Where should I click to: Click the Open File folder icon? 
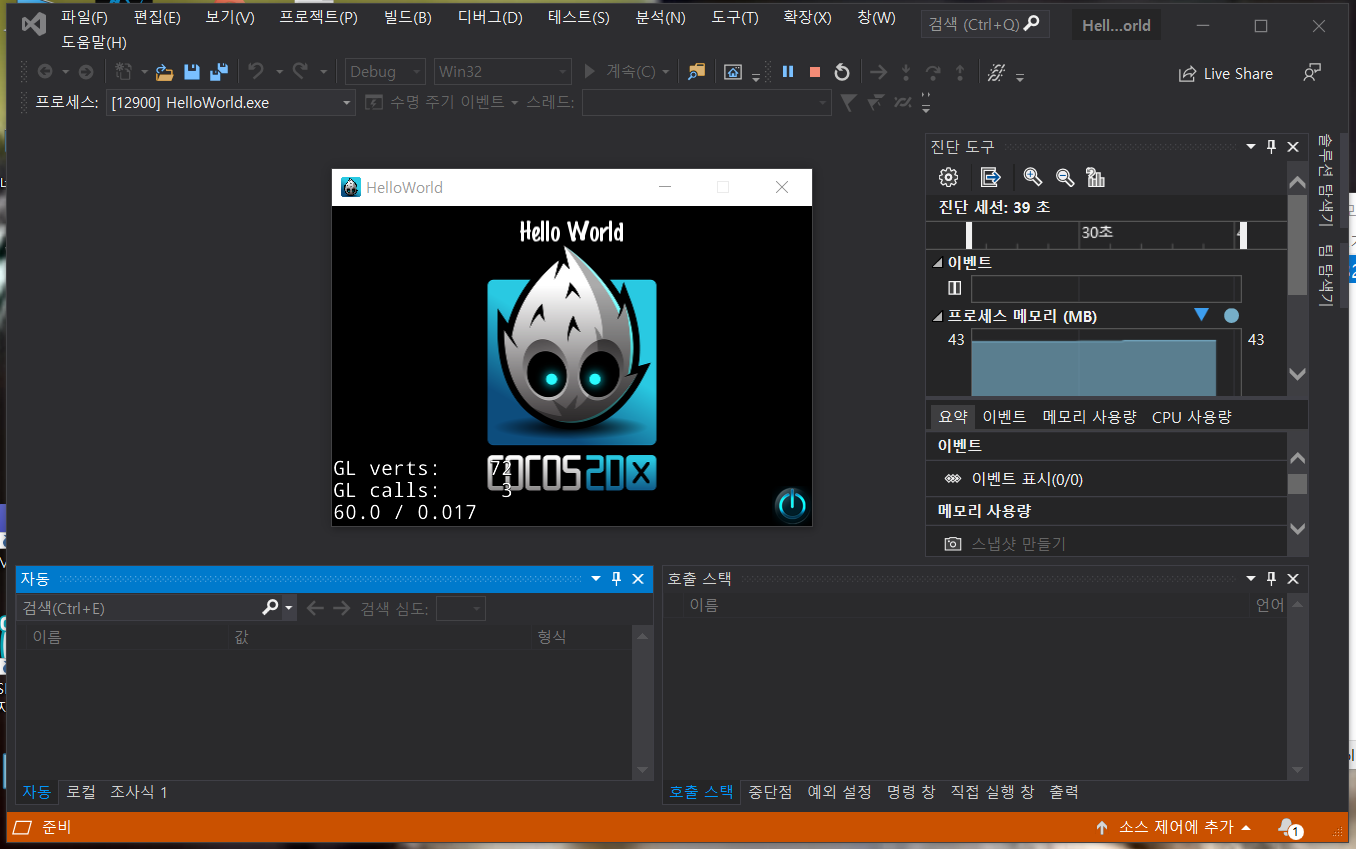point(164,72)
